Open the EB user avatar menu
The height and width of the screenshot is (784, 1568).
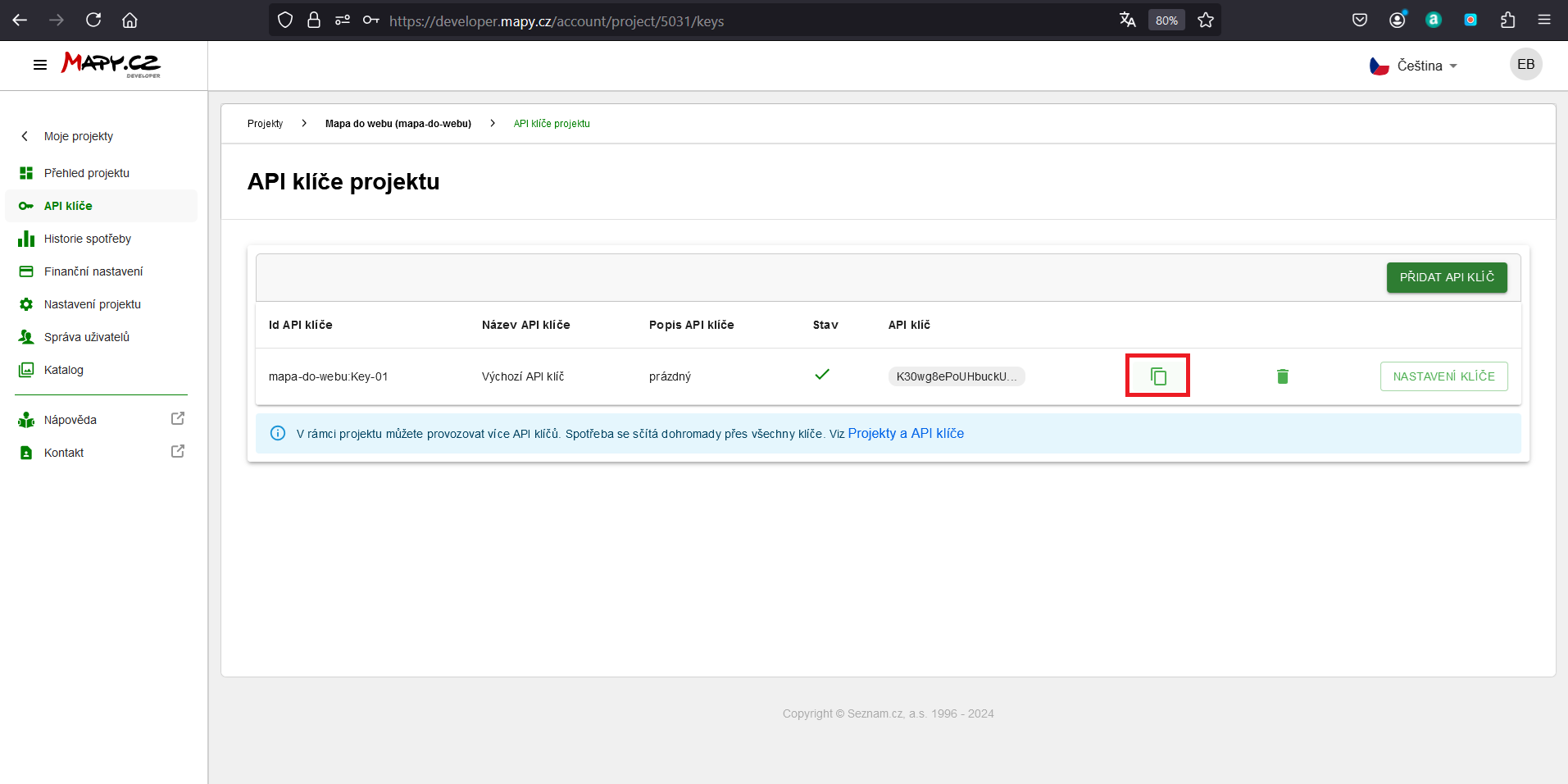pos(1525,65)
